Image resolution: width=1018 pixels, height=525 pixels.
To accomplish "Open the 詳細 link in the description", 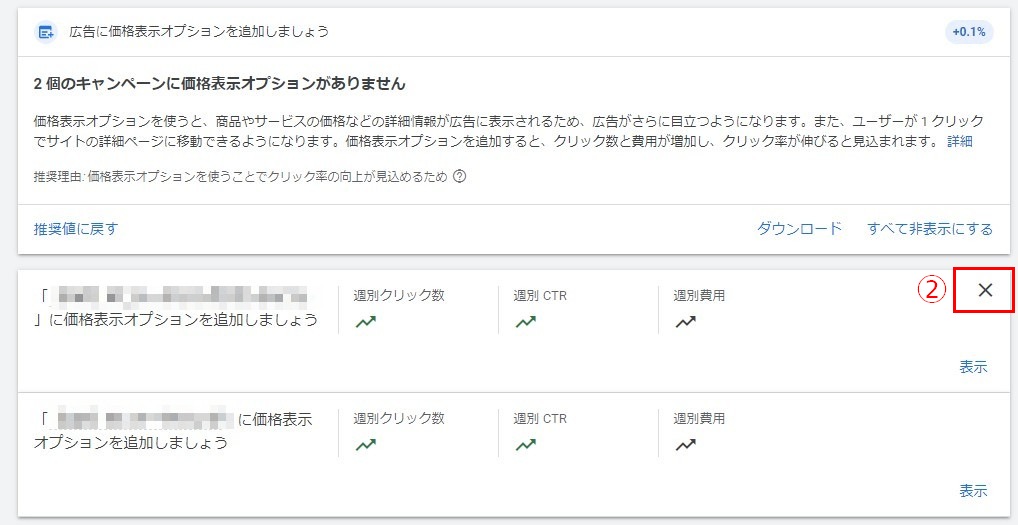I will pyautogui.click(x=960, y=141).
